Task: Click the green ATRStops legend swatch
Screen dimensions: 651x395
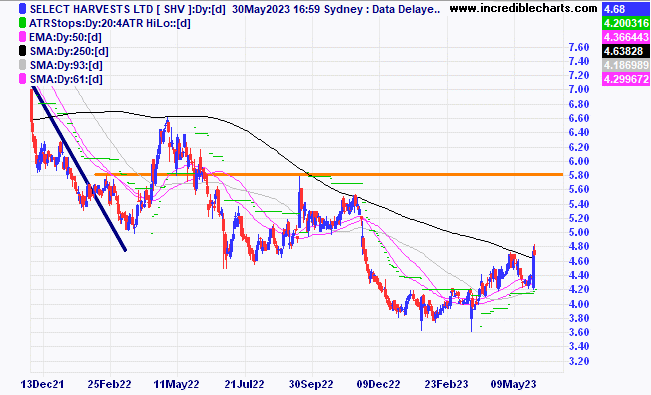Action: pyautogui.click(x=22, y=23)
